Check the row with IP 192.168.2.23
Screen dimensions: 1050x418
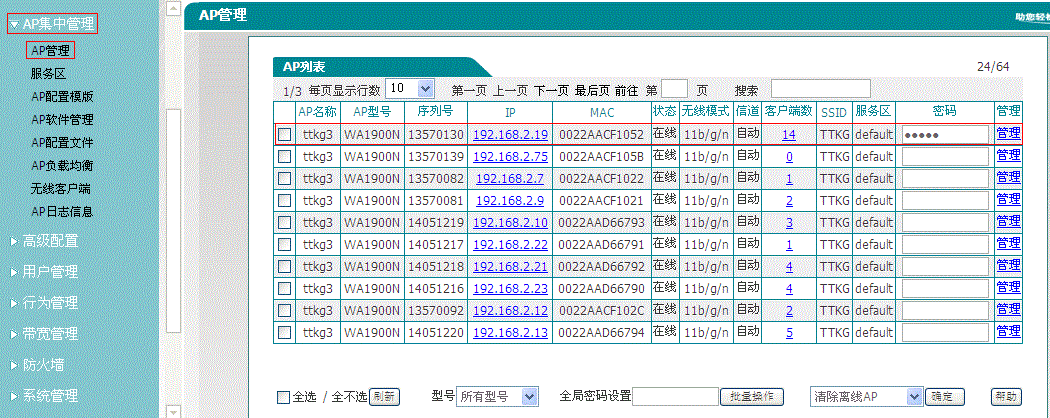coord(285,289)
